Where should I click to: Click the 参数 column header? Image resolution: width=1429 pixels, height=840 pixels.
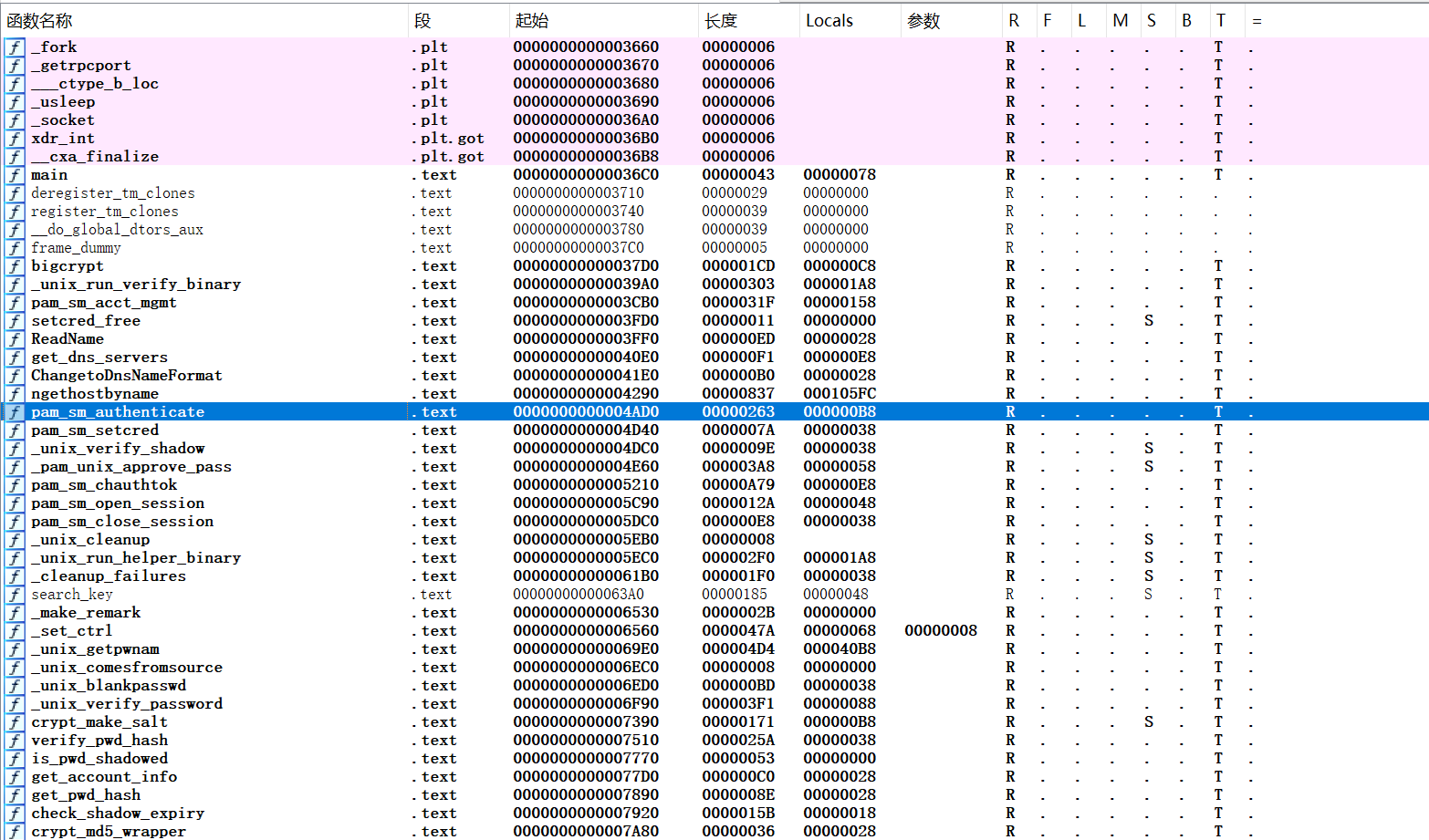[923, 21]
